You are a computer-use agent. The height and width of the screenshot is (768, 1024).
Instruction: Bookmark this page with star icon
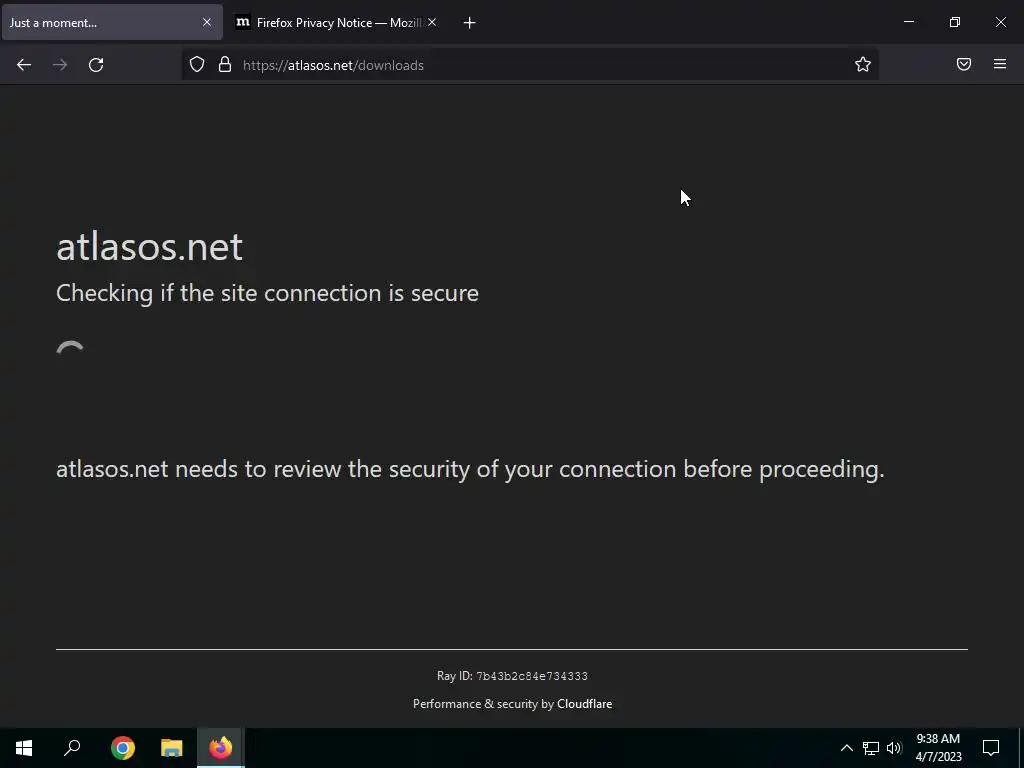click(x=863, y=64)
